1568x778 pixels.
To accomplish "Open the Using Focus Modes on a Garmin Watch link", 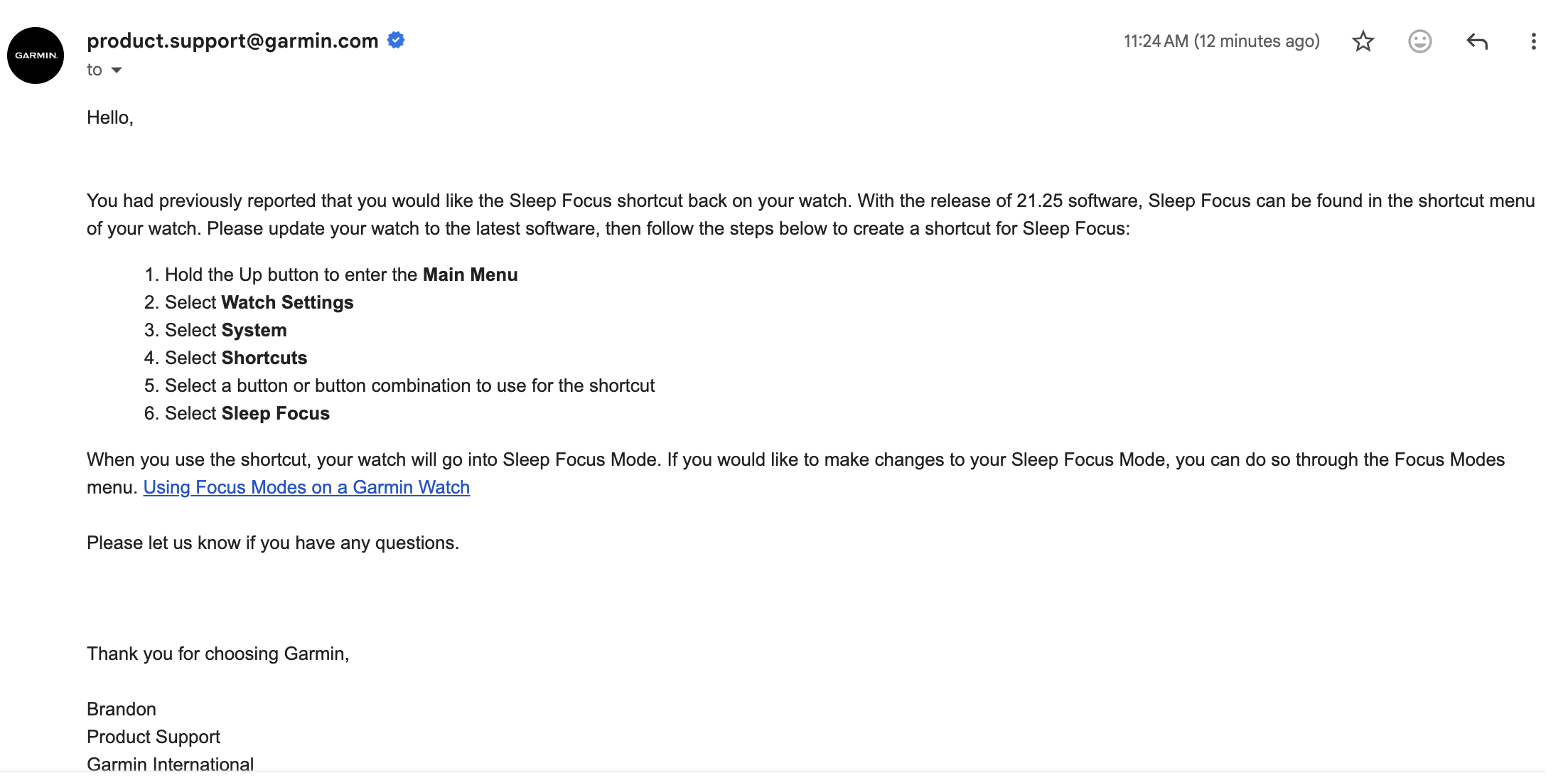I will click(x=306, y=487).
